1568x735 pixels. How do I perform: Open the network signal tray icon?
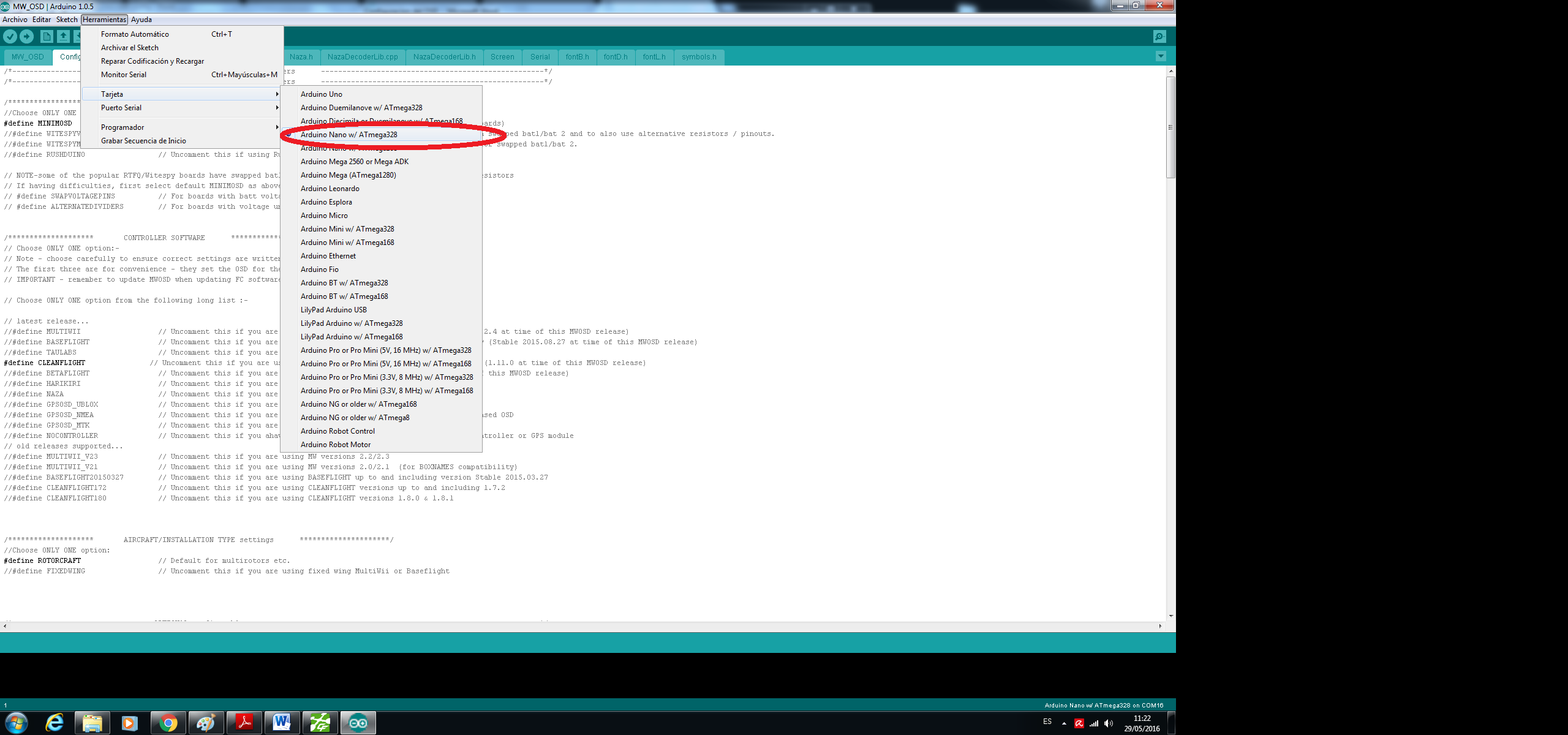(x=1094, y=723)
